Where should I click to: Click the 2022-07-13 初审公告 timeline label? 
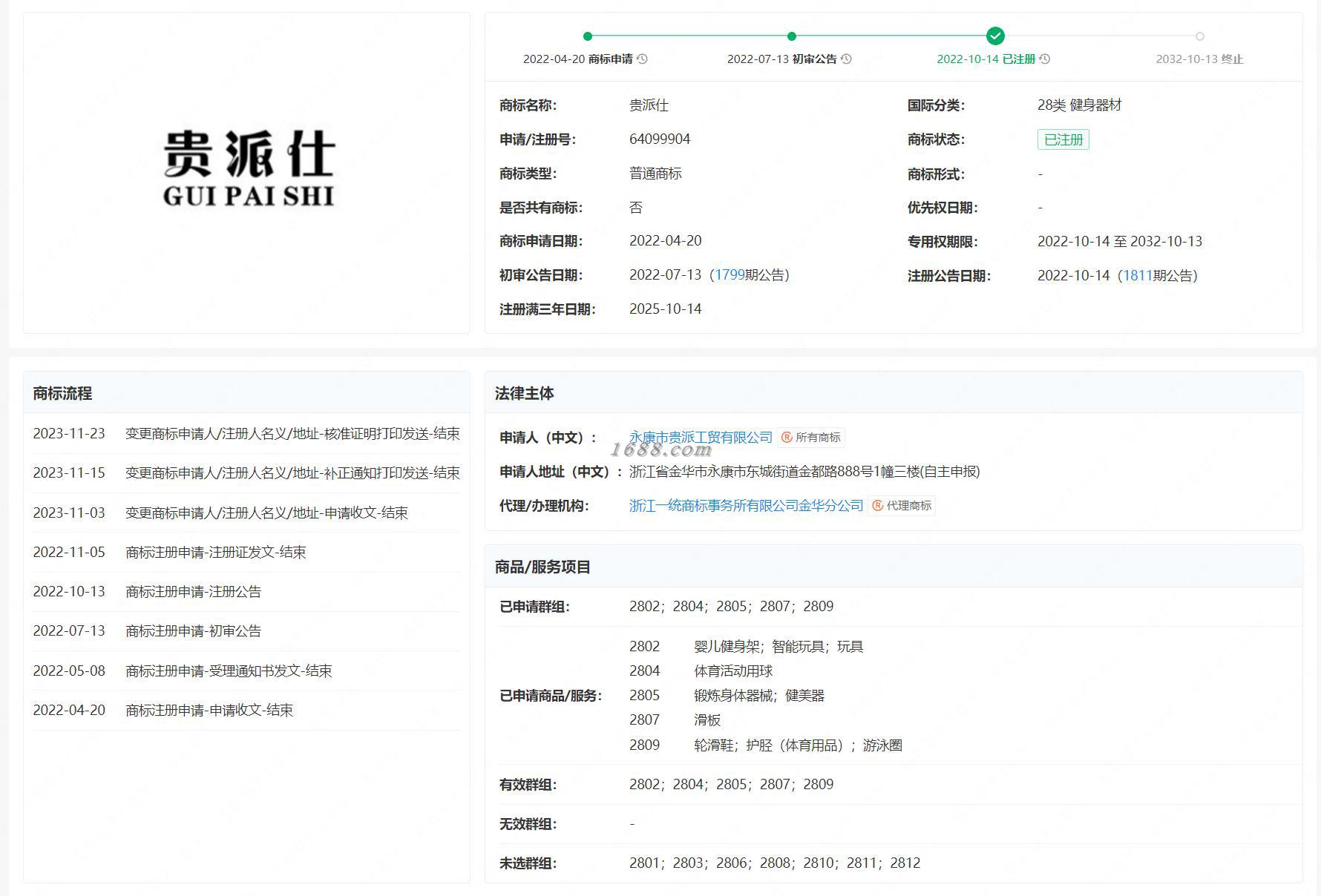click(x=781, y=59)
